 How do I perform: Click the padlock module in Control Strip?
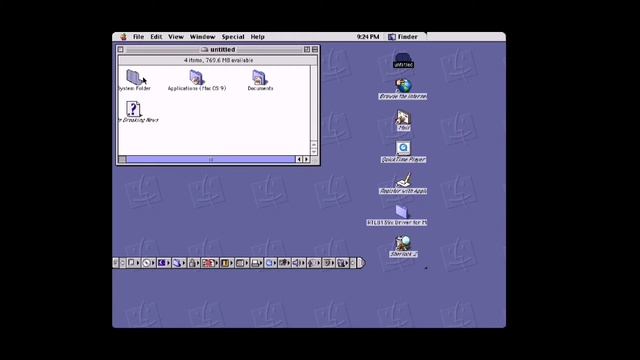[x=193, y=263]
